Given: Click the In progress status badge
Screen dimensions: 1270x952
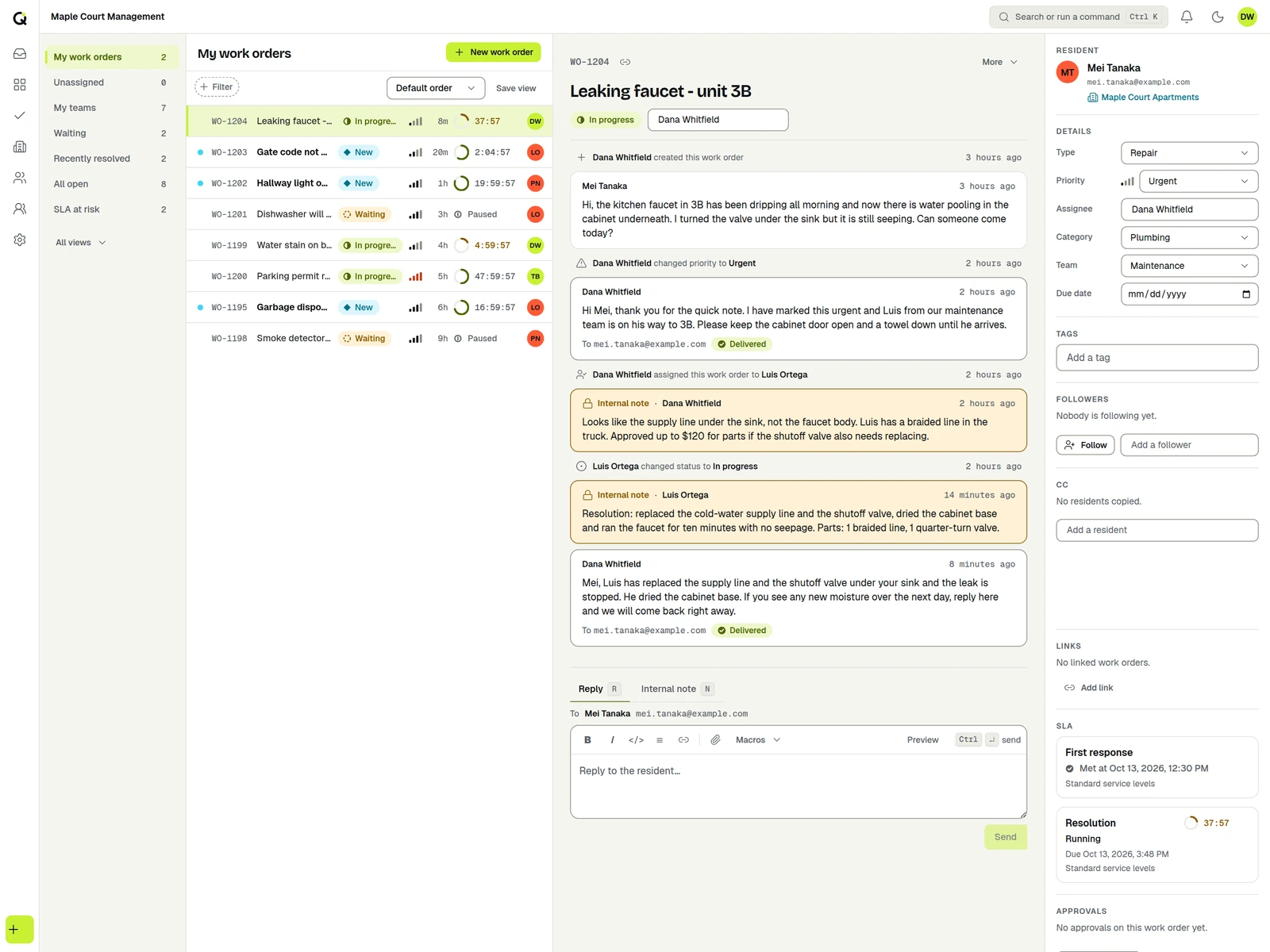Looking at the screenshot, I should coord(606,120).
